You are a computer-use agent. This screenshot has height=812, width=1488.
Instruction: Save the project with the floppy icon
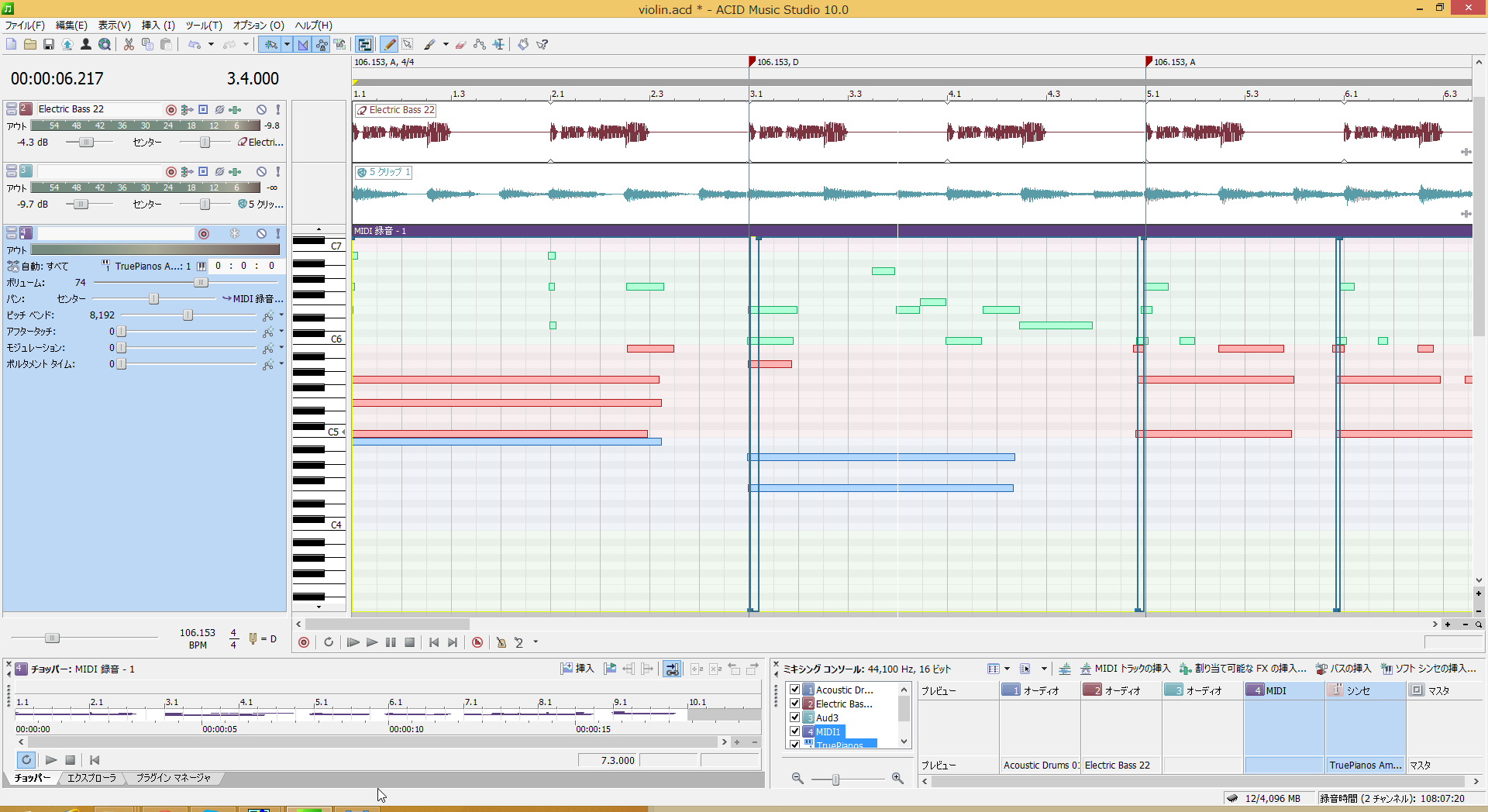tap(49, 44)
